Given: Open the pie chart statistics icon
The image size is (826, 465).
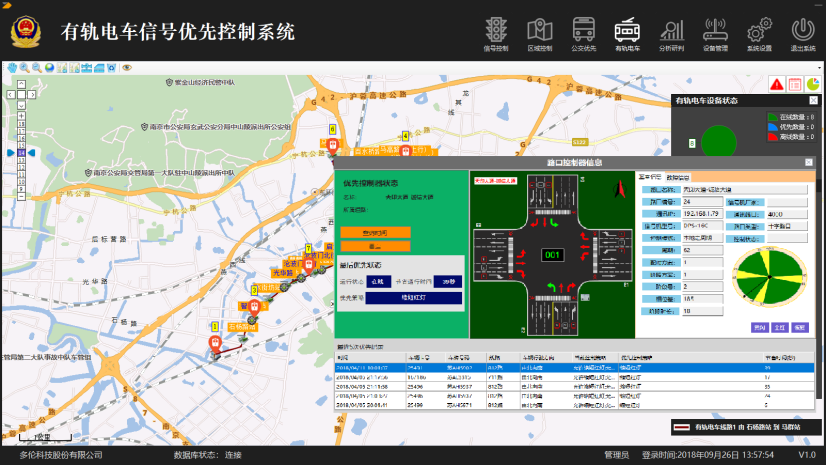Looking at the screenshot, I should (813, 84).
